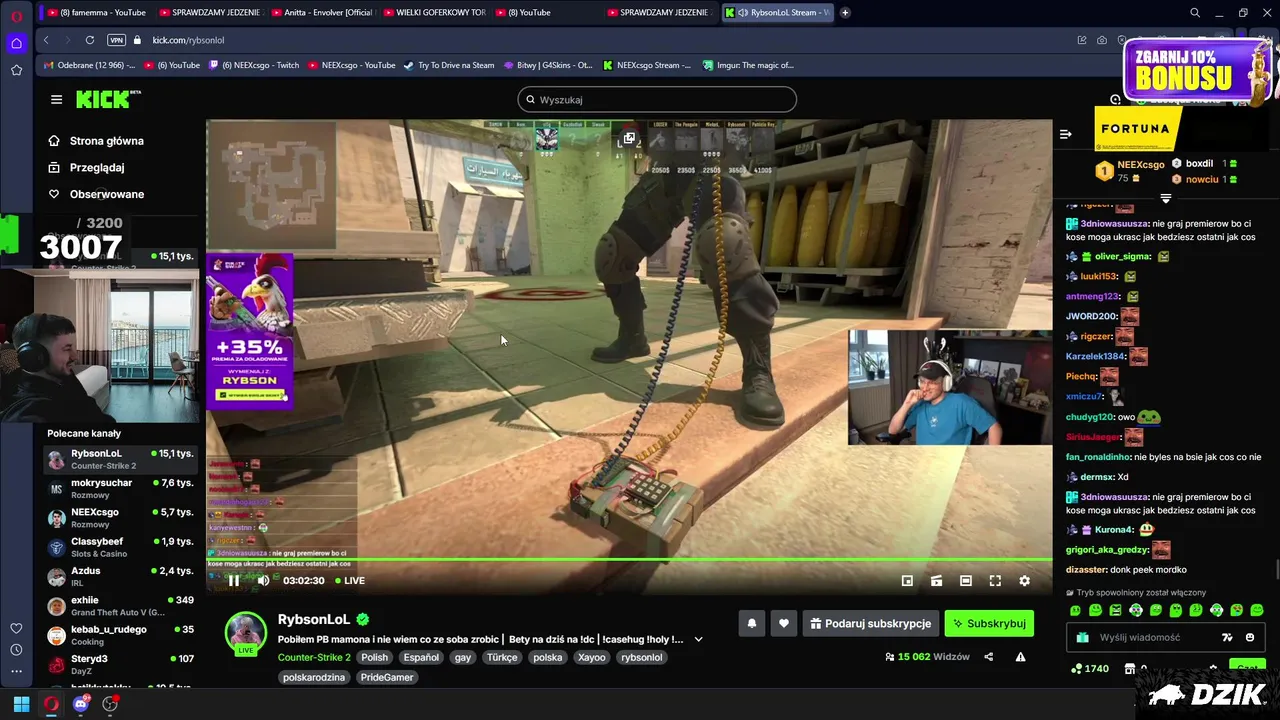Report stream via warning triangle icon
Image resolution: width=1280 pixels, height=720 pixels.
pyautogui.click(x=1020, y=657)
